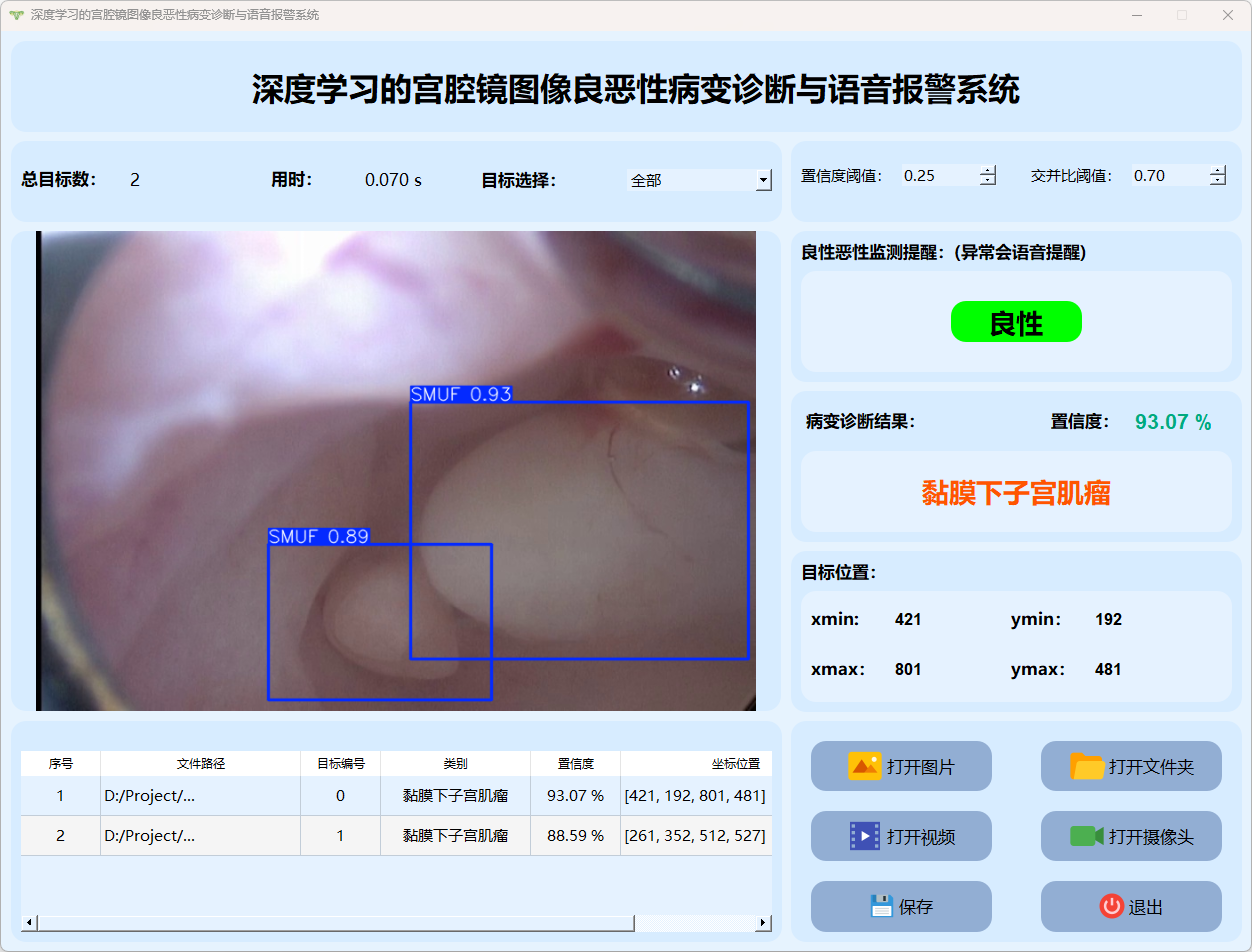Click file path cell in row 2

pyautogui.click(x=201, y=836)
